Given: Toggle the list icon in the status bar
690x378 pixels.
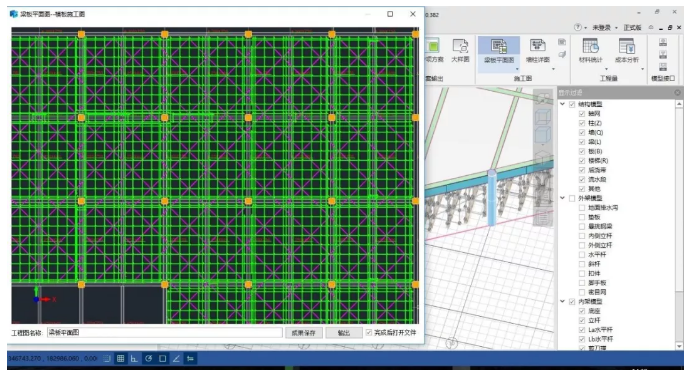Looking at the screenshot, I should 106,359.
